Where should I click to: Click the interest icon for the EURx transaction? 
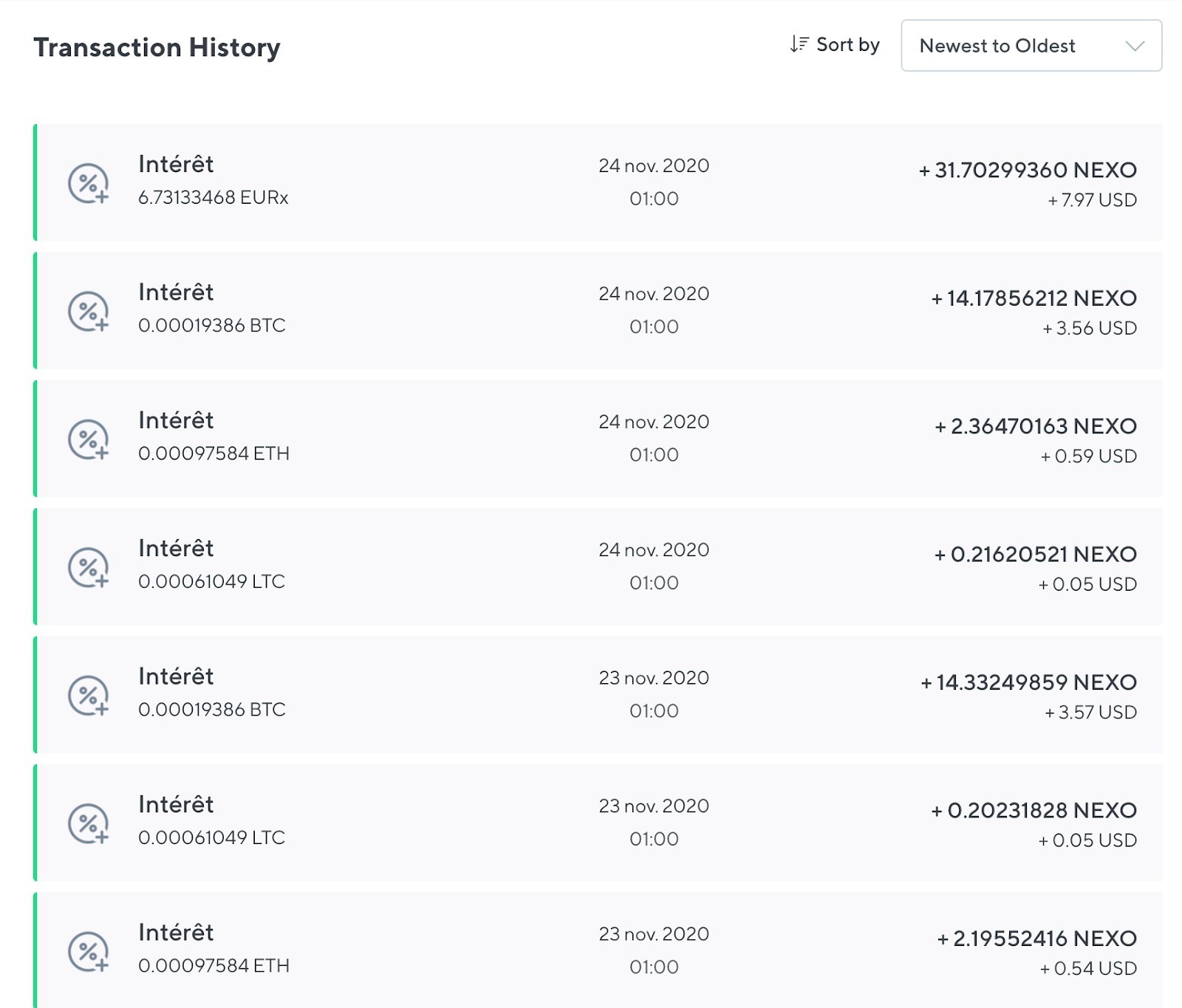click(89, 183)
